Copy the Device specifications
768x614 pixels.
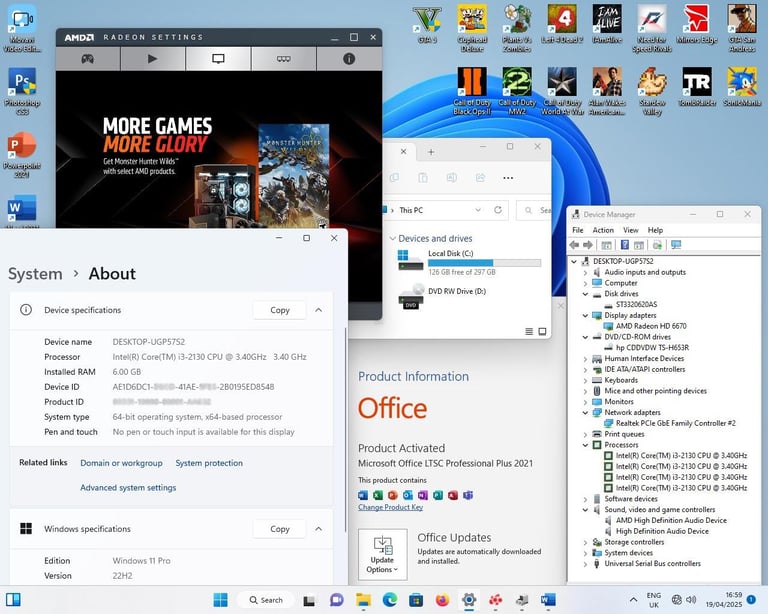[x=280, y=310]
